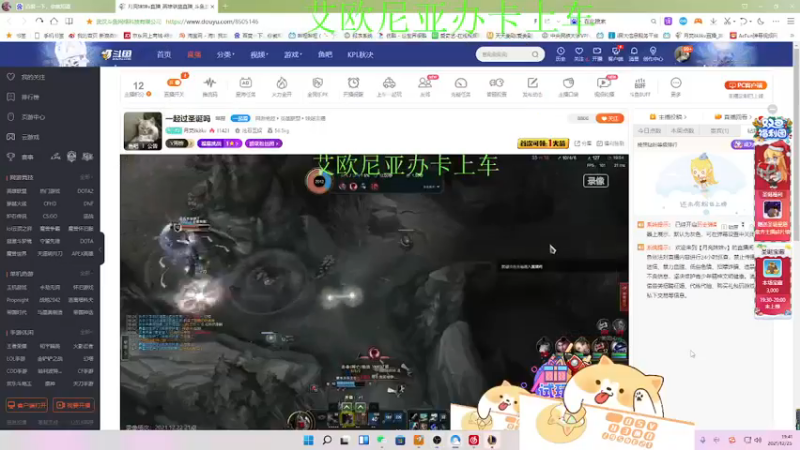Click the browser home icon
This screenshot has height=450, width=800.
point(54,21)
